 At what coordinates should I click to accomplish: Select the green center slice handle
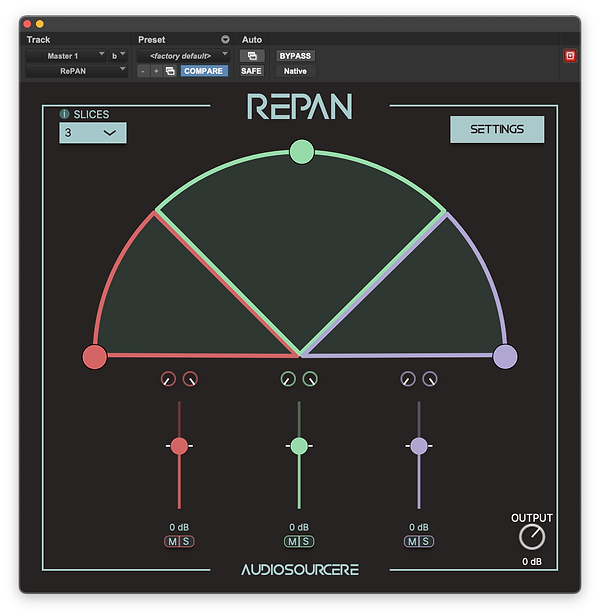pos(302,152)
